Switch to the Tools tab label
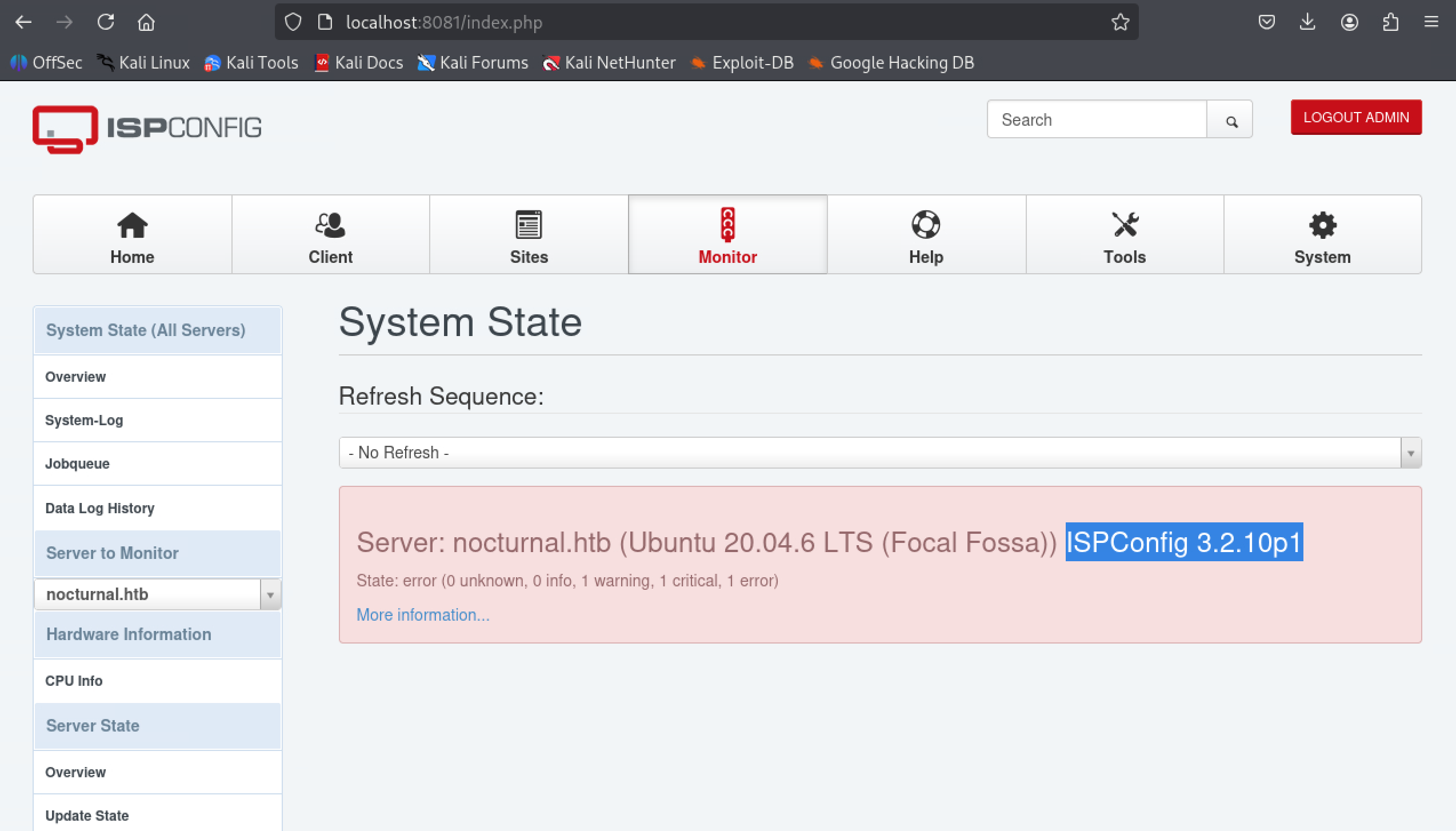The height and width of the screenshot is (831, 1456). pos(1125,257)
